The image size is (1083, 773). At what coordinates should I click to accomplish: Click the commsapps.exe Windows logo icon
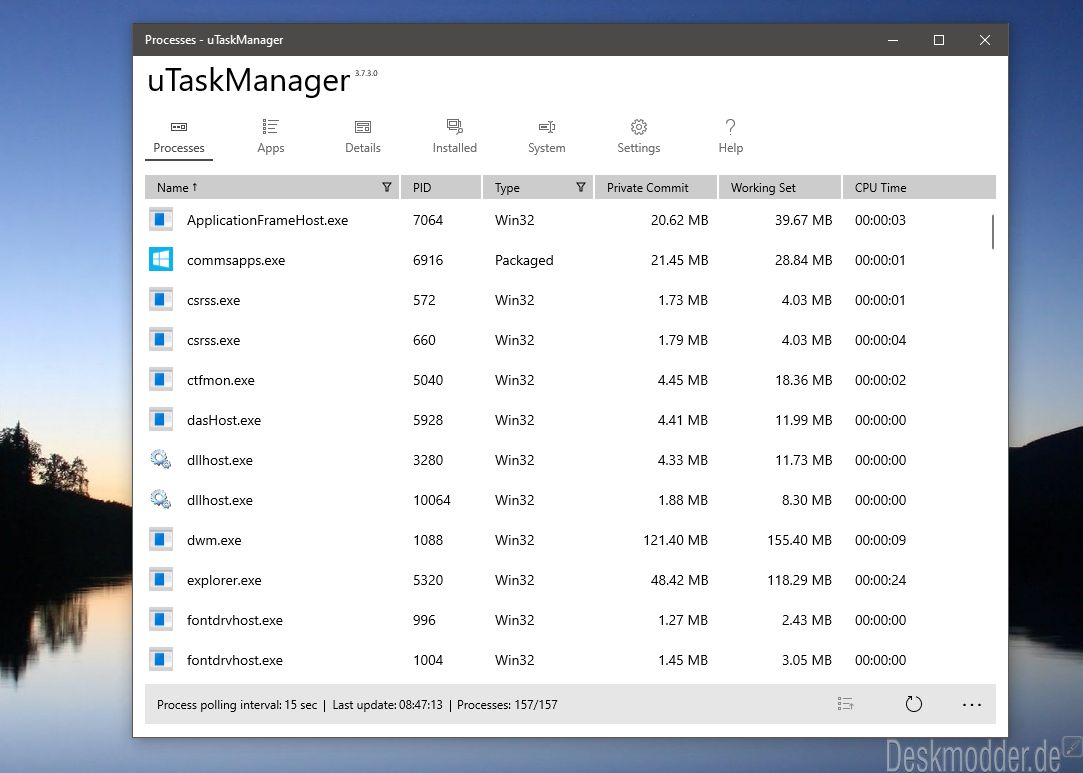coord(161,260)
